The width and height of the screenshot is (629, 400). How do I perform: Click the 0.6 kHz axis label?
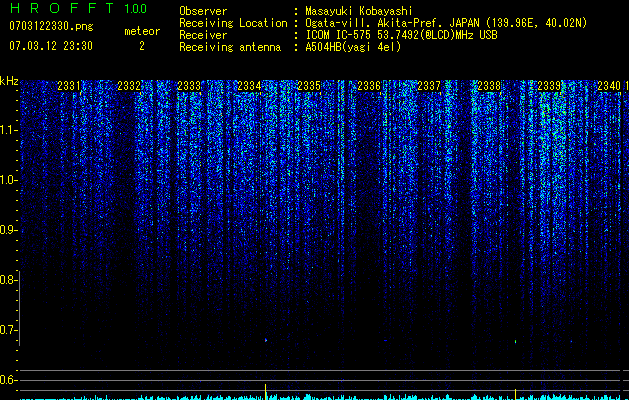click(8, 380)
